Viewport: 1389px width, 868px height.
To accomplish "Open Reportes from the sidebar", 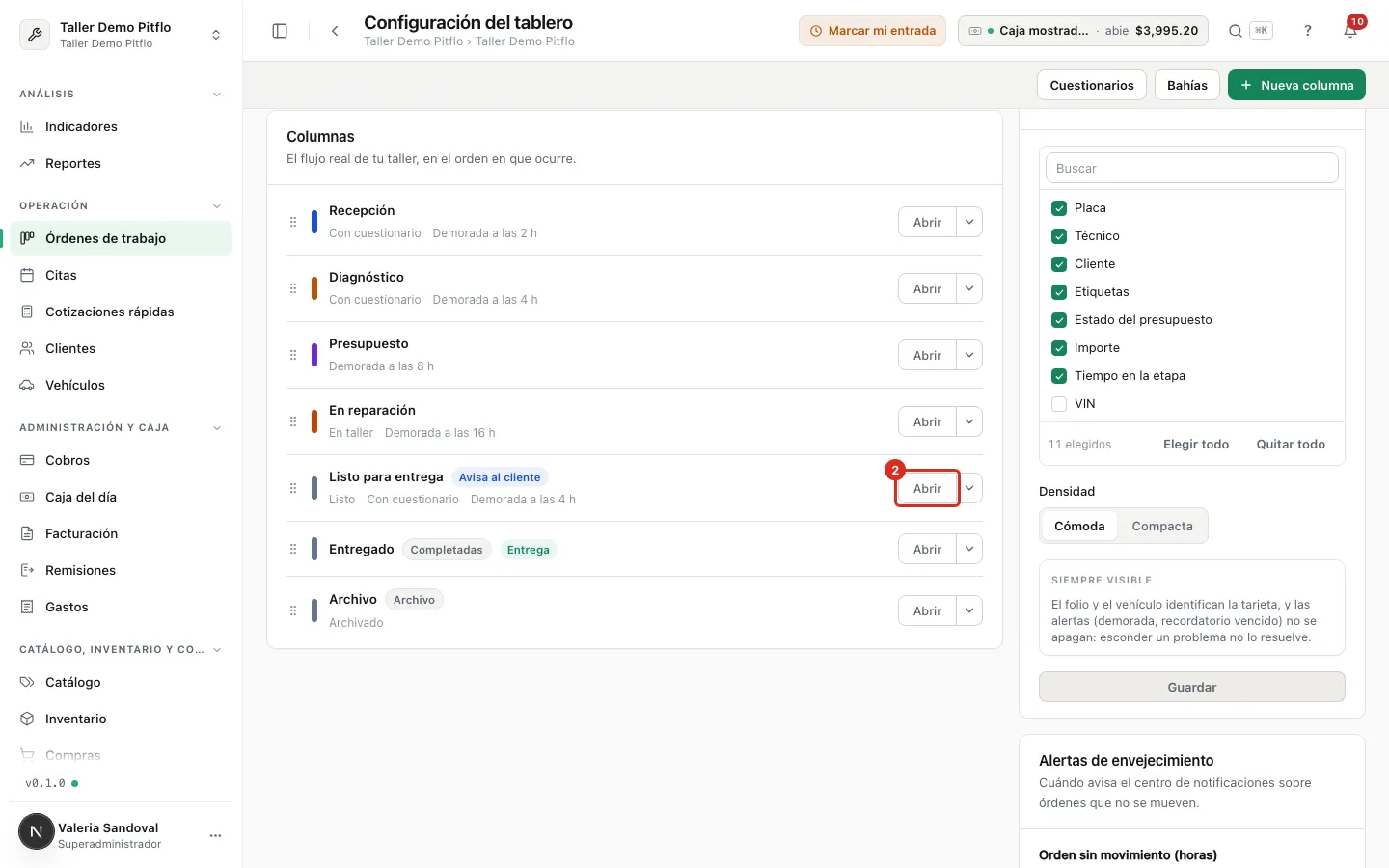I will tap(121, 163).
